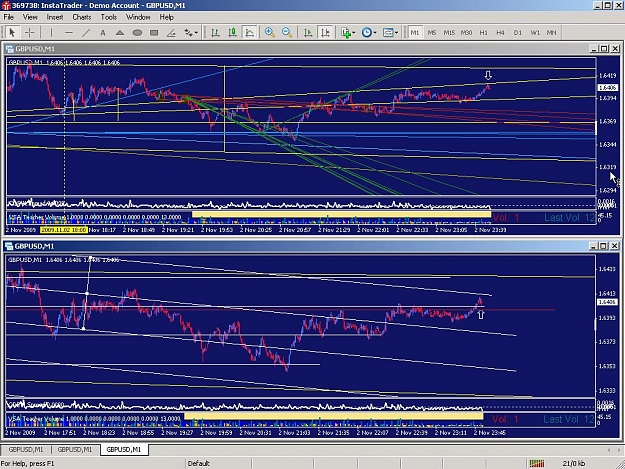The width and height of the screenshot is (625, 469).
Task: Switch to the M15 timeframe
Action: point(449,32)
